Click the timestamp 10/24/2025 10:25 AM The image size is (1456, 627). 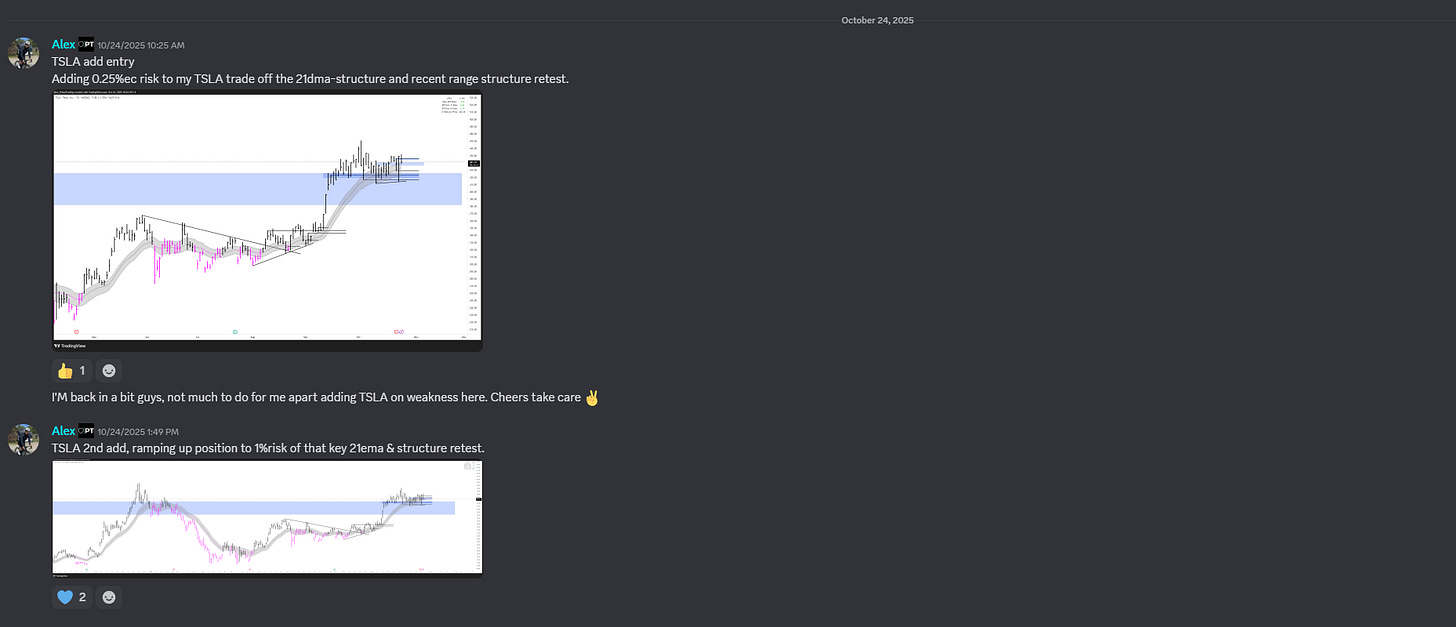[x=141, y=45]
